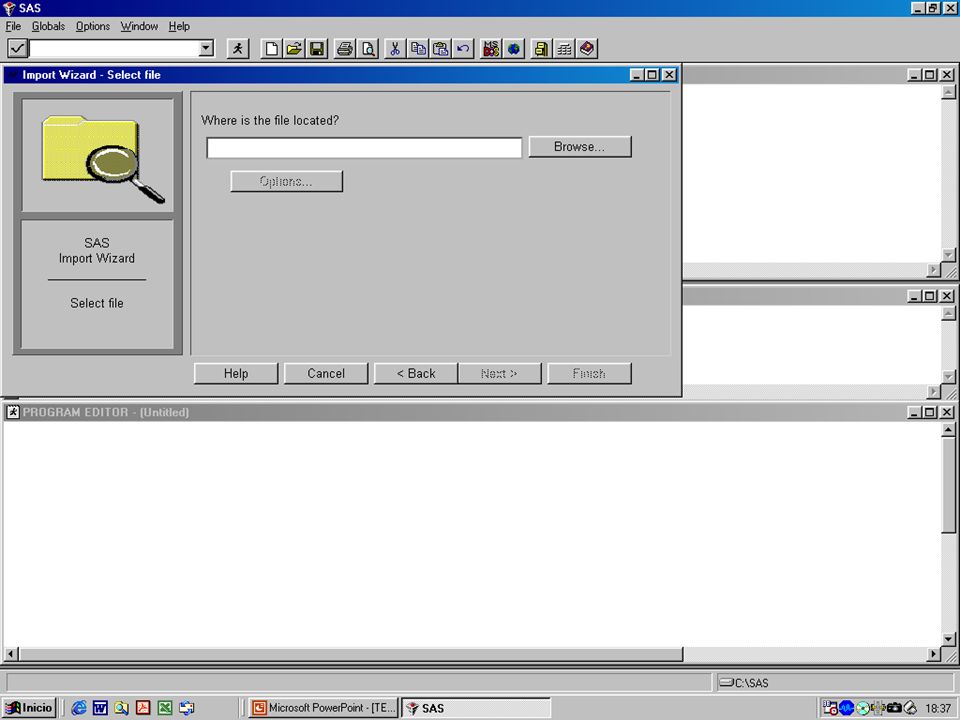This screenshot has height=720, width=960.
Task: Click the running-man Submit icon
Action: (x=238, y=48)
